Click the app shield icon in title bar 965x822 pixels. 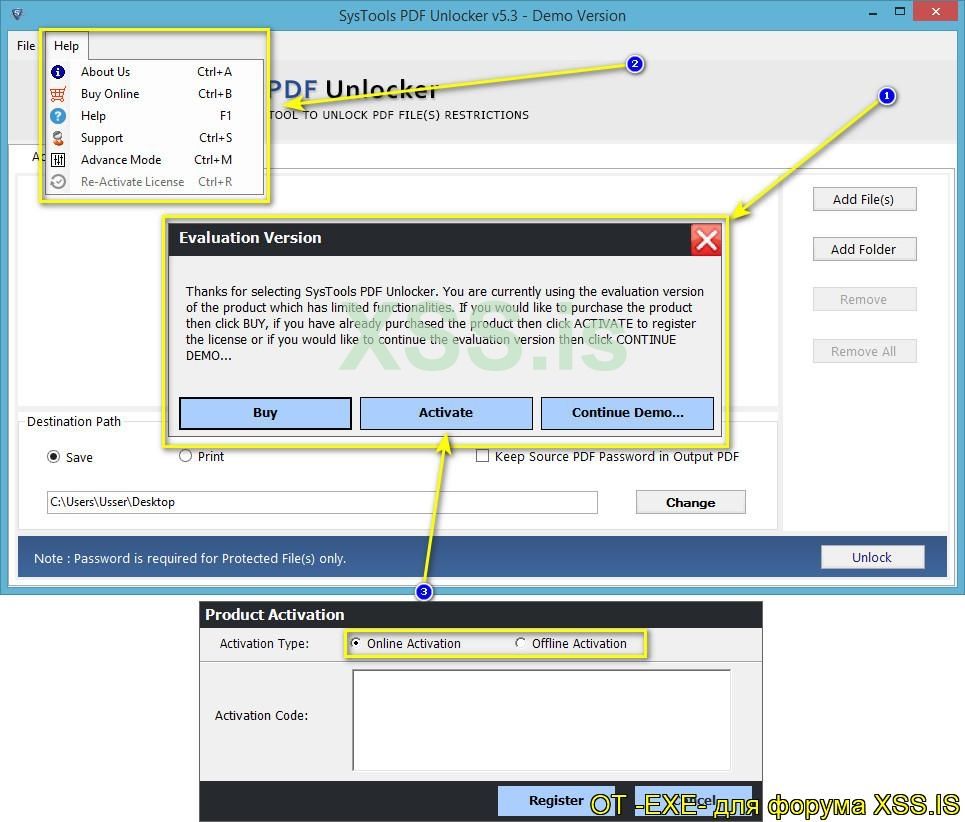pos(17,14)
